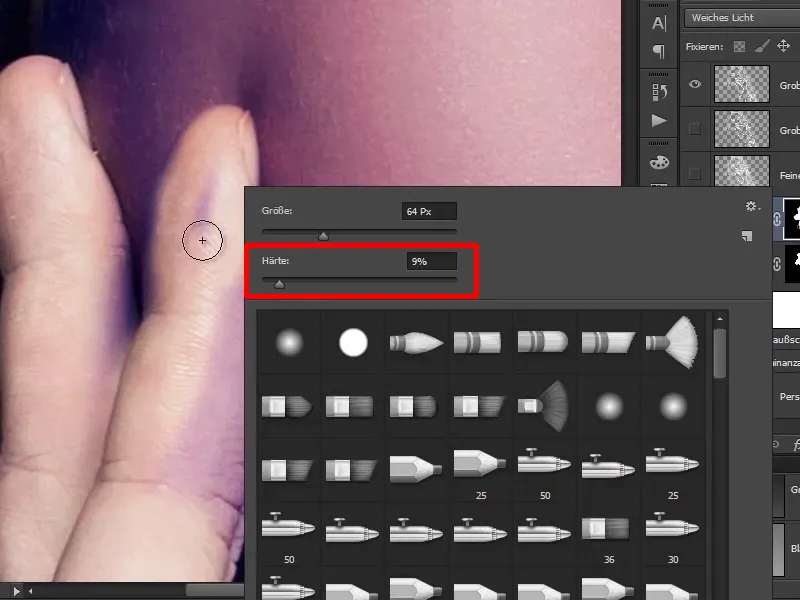The image size is (800, 600).
Task: Open the Paragraph panel icon
Action: pos(659,51)
